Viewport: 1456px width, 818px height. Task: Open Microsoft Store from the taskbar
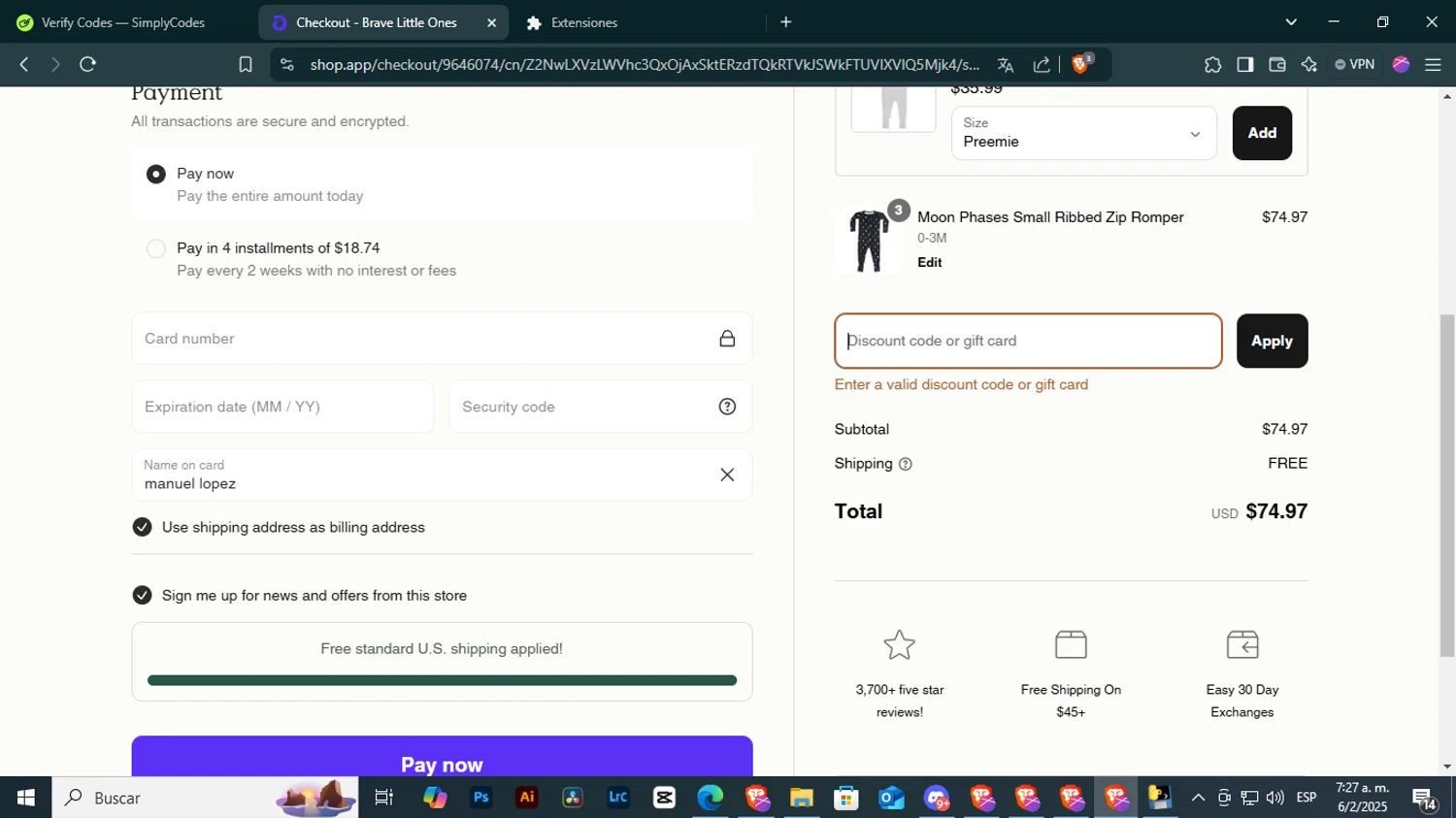pos(846,798)
